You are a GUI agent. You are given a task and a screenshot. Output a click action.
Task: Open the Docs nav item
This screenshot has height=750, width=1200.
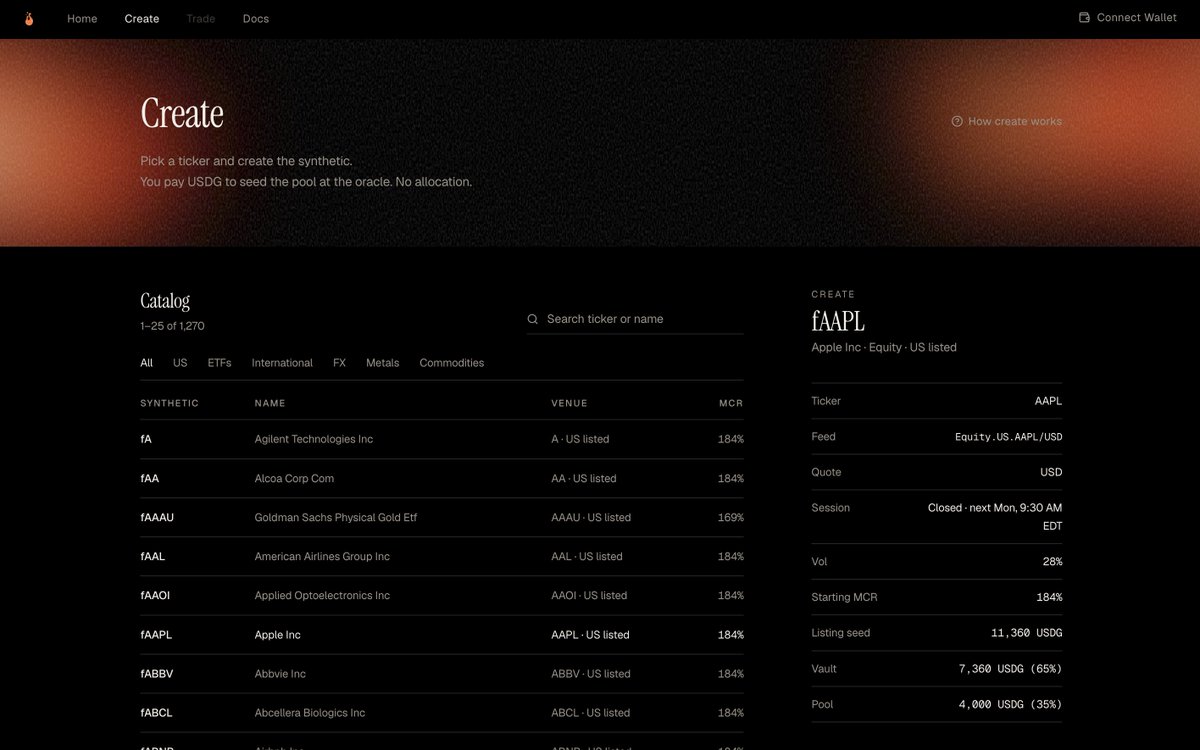coord(256,18)
